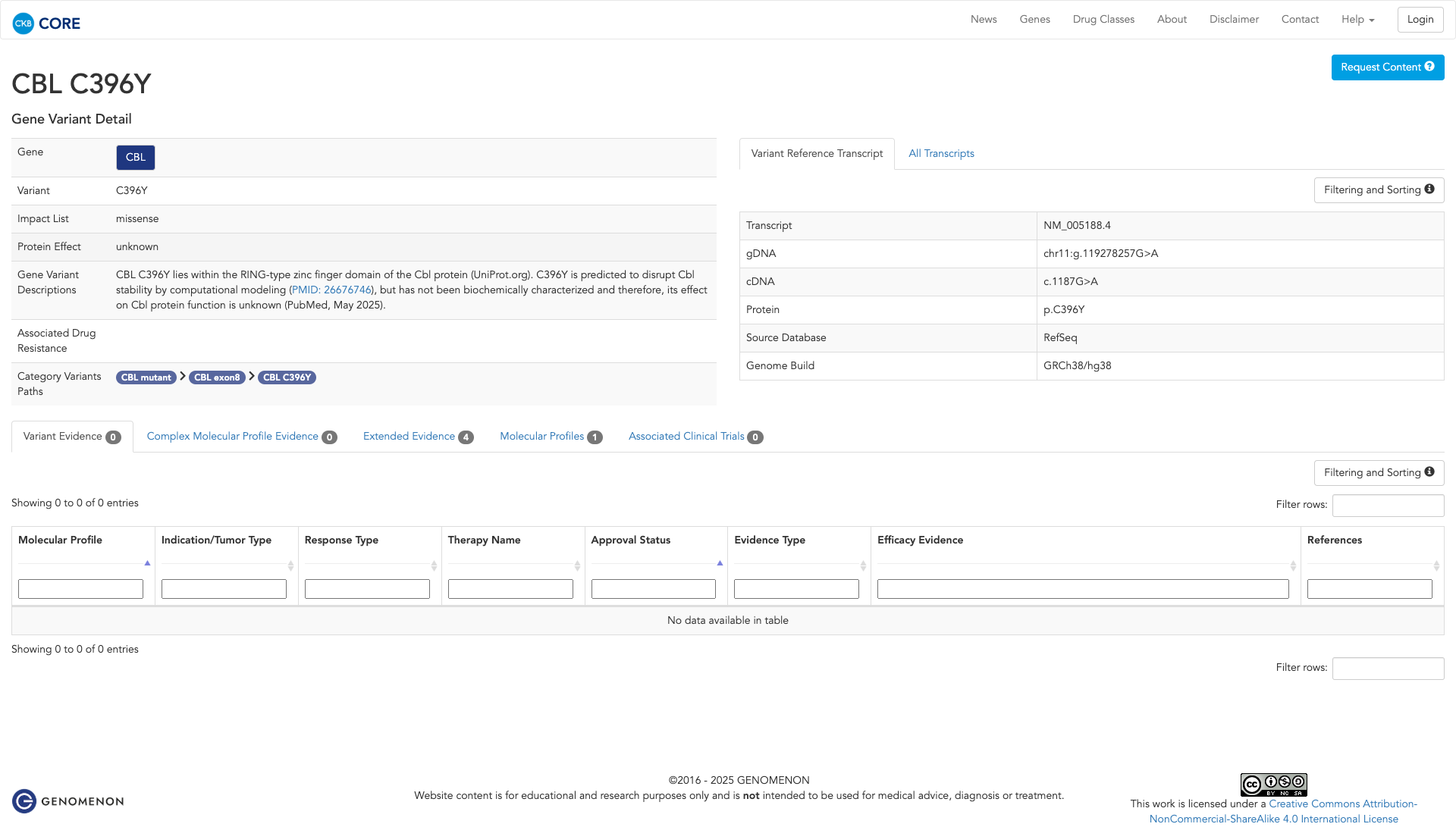Click the gDNA value chr11:g.119278257G>A
This screenshot has height=827, width=1456.
click(1100, 254)
